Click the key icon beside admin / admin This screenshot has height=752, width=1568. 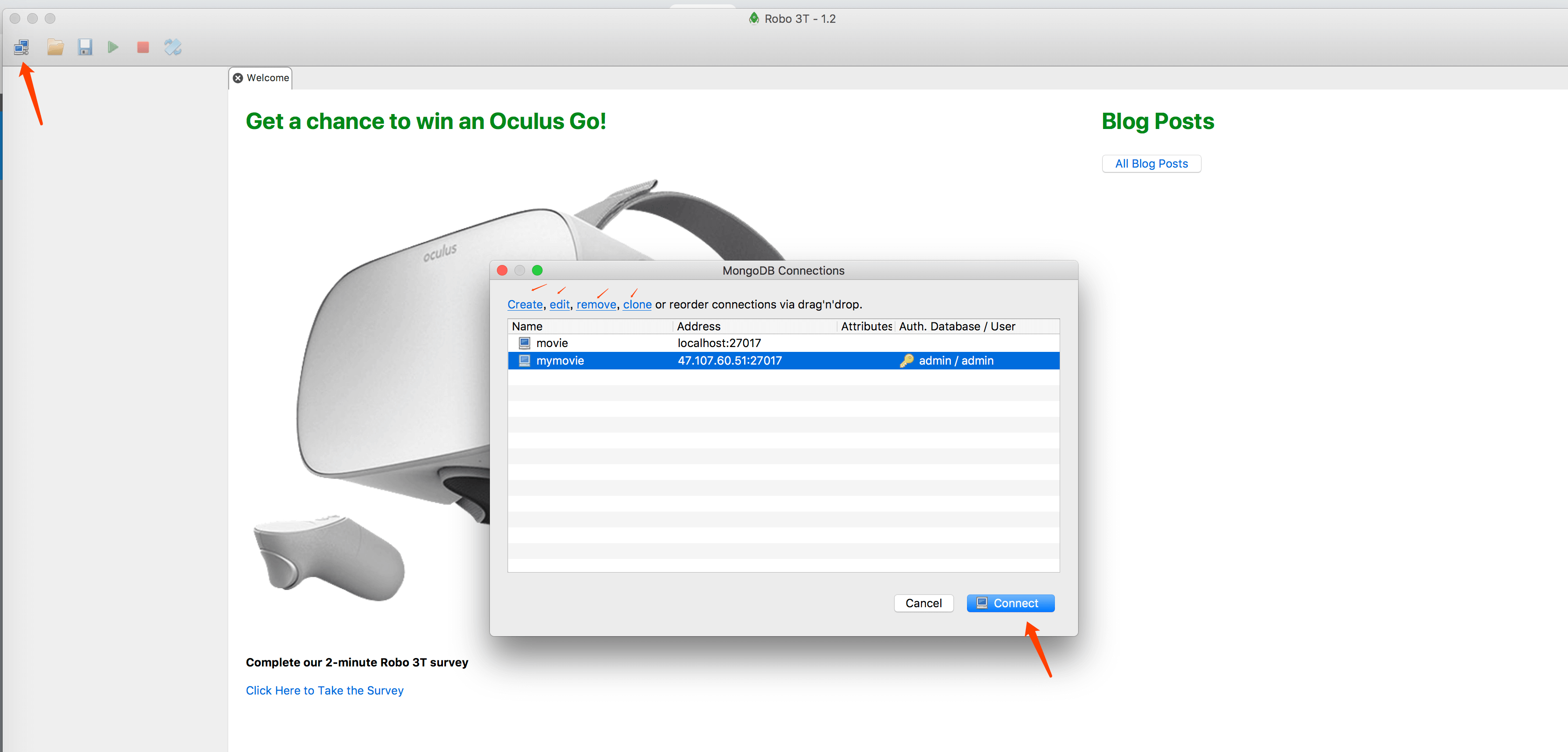click(x=906, y=361)
